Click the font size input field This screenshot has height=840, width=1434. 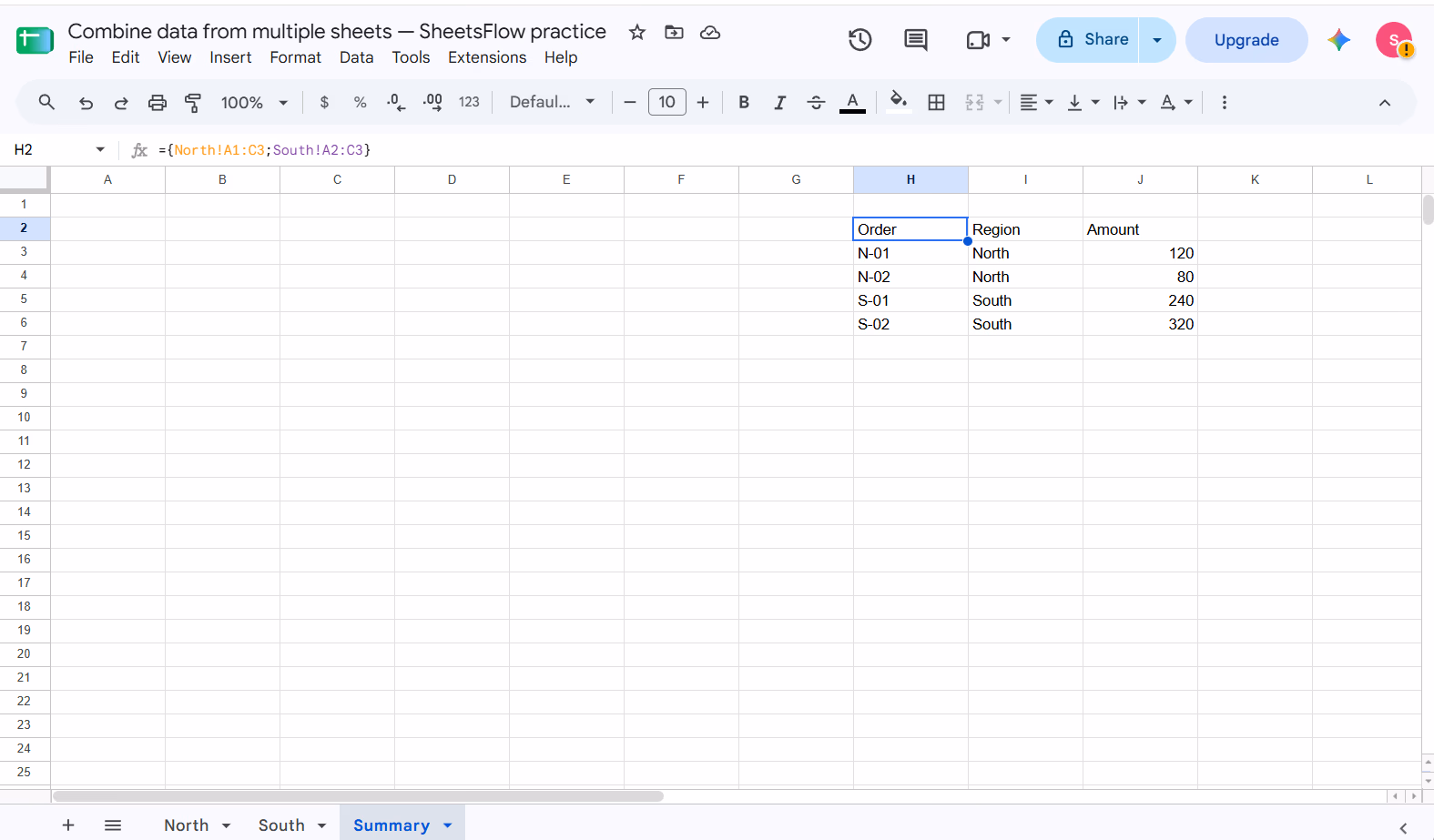click(666, 103)
